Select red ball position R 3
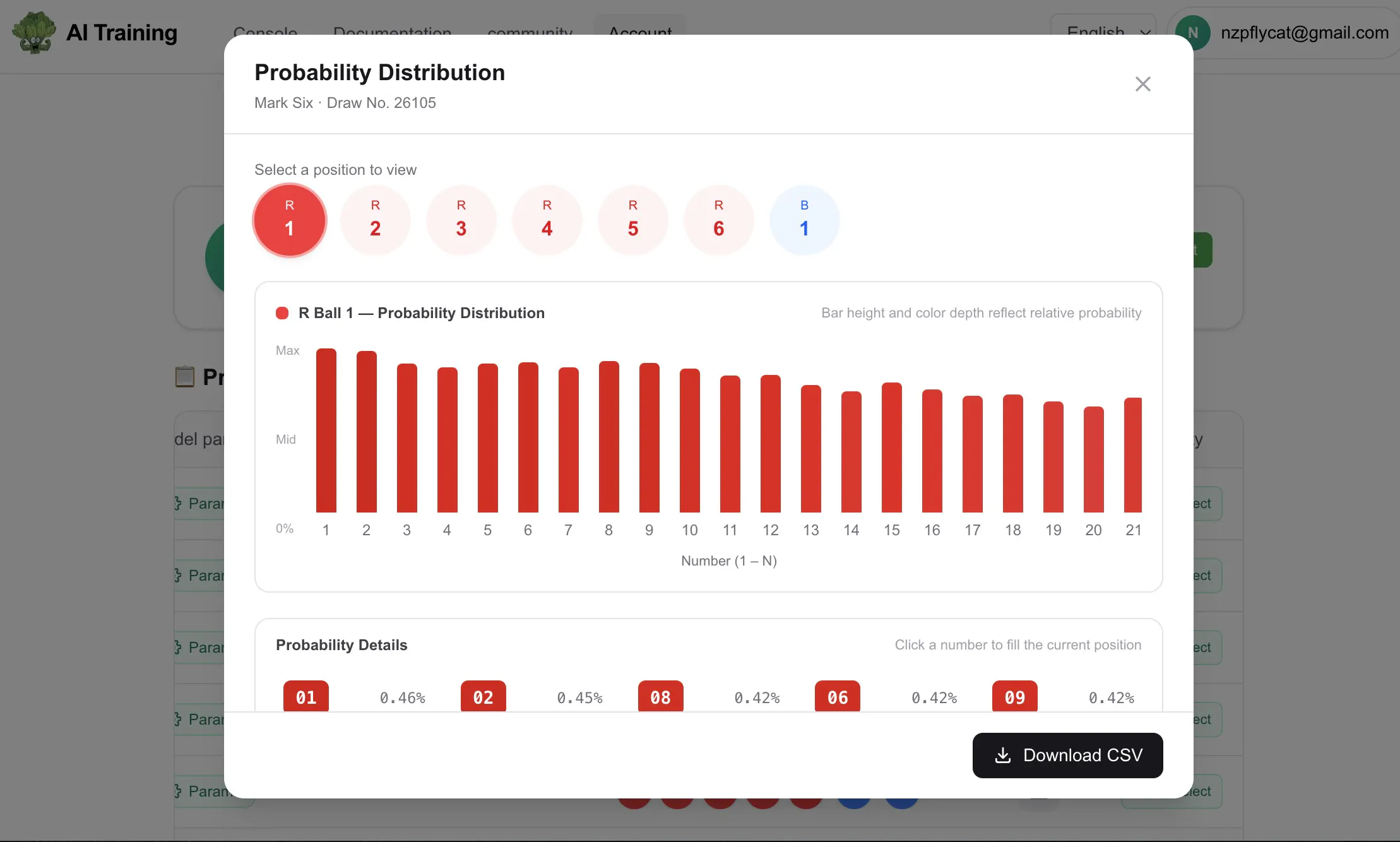Screen dimensions: 1400x842 (x=461, y=220)
